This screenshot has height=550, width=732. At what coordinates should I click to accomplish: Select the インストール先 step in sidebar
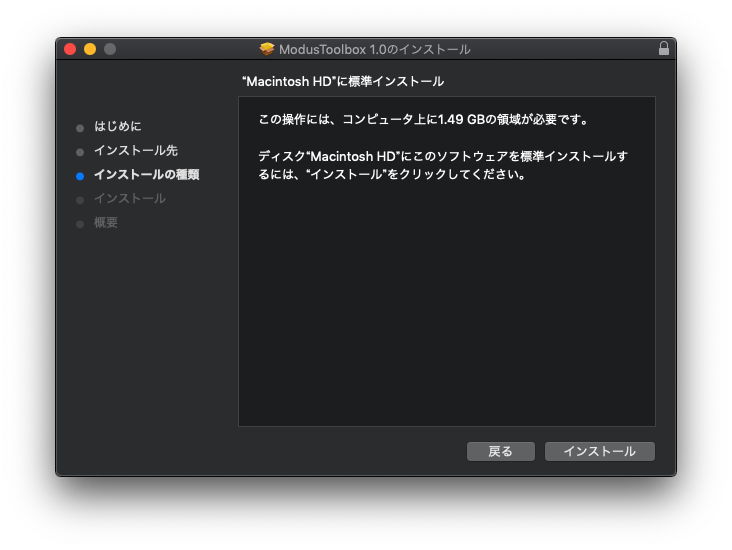[x=136, y=150]
